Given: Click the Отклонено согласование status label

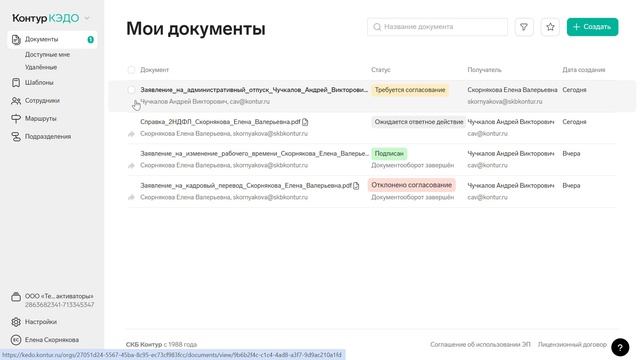Looking at the screenshot, I should click(411, 185).
